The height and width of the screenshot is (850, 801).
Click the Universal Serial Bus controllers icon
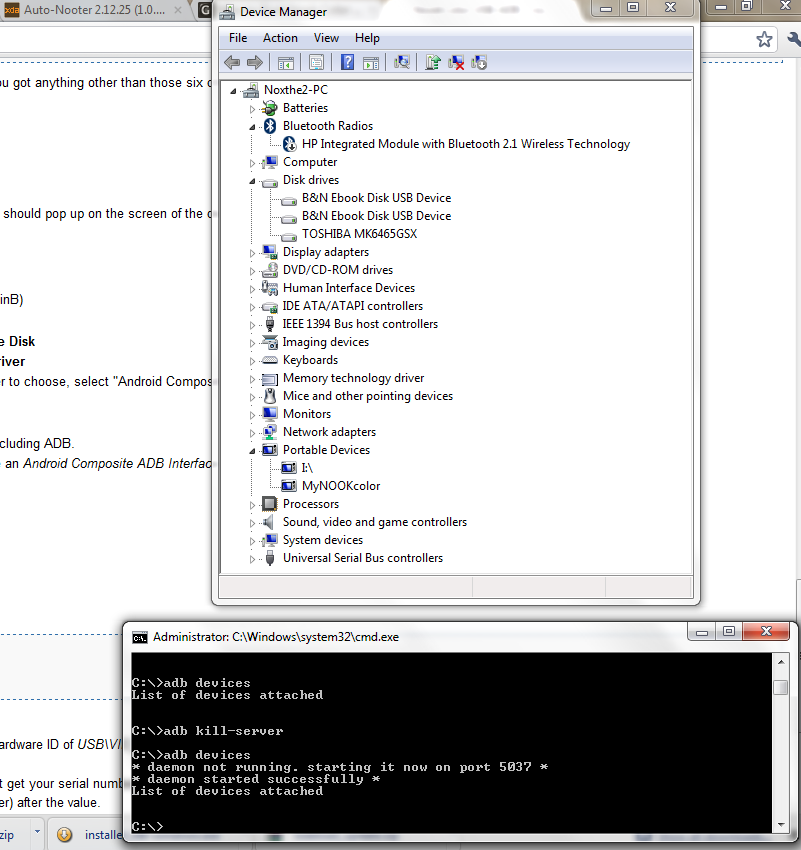(x=270, y=558)
